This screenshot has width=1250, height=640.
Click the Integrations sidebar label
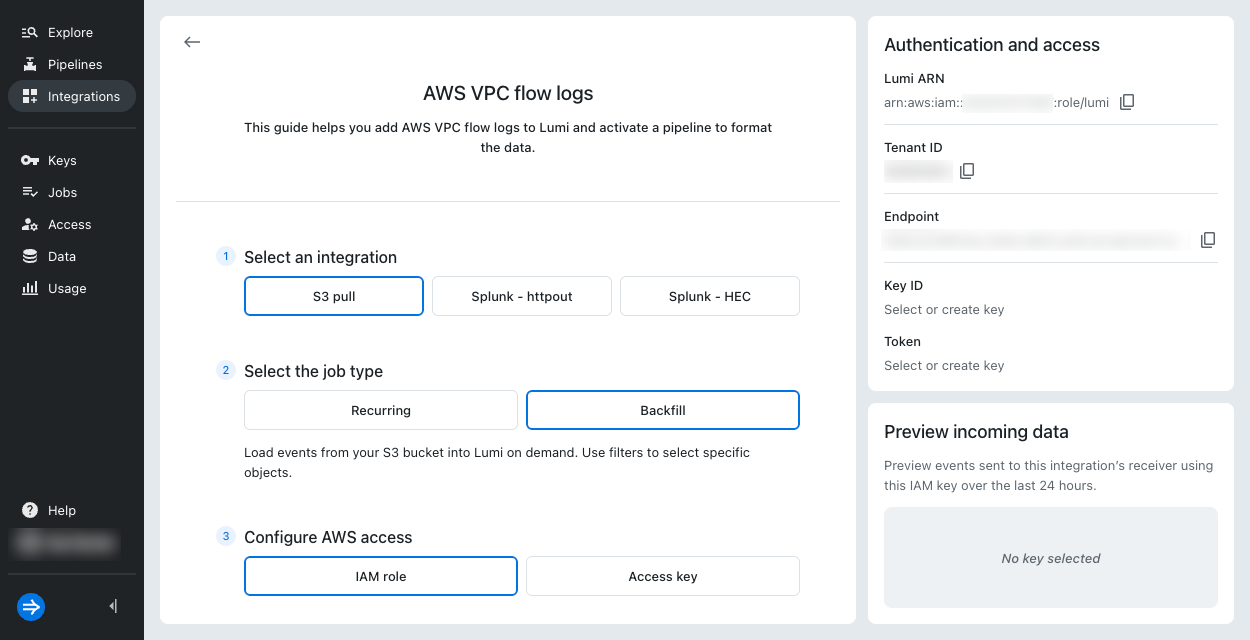tap(84, 96)
